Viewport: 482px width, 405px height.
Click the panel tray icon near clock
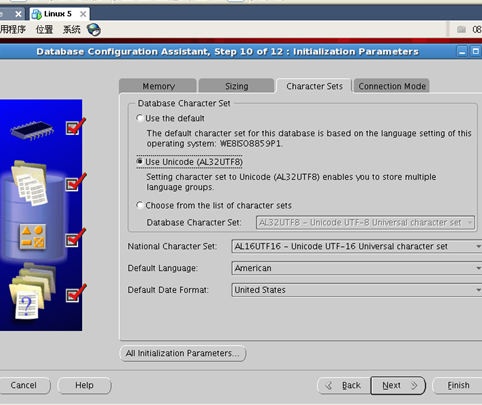point(461,30)
